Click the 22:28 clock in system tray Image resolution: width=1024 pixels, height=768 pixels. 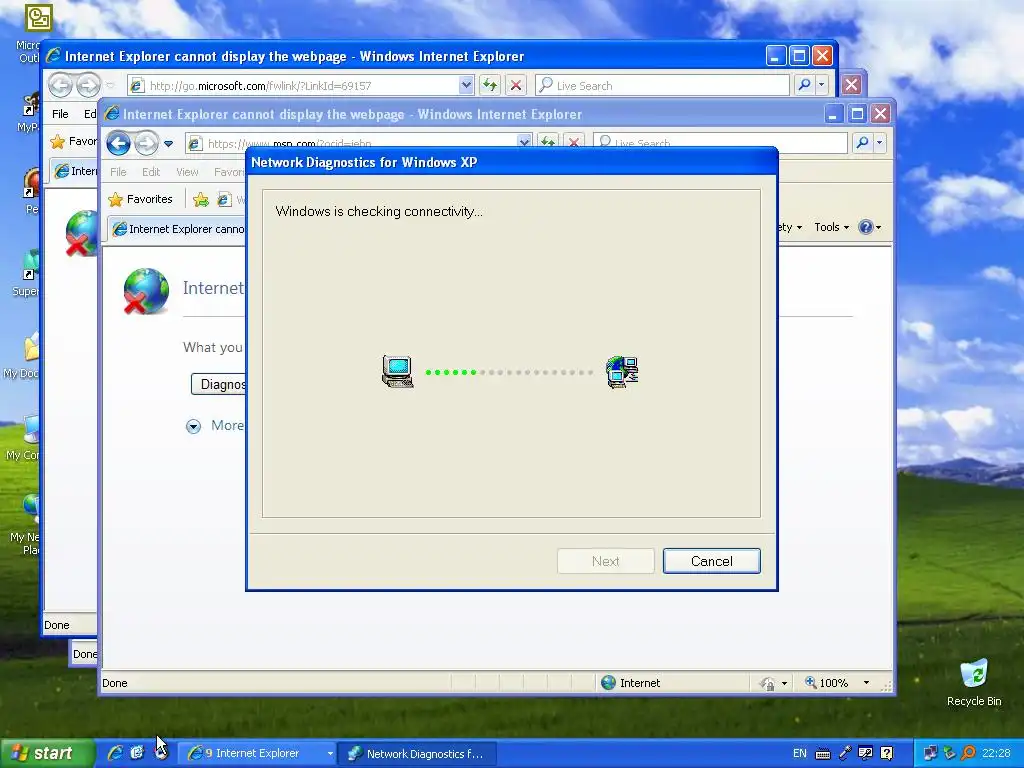(996, 753)
